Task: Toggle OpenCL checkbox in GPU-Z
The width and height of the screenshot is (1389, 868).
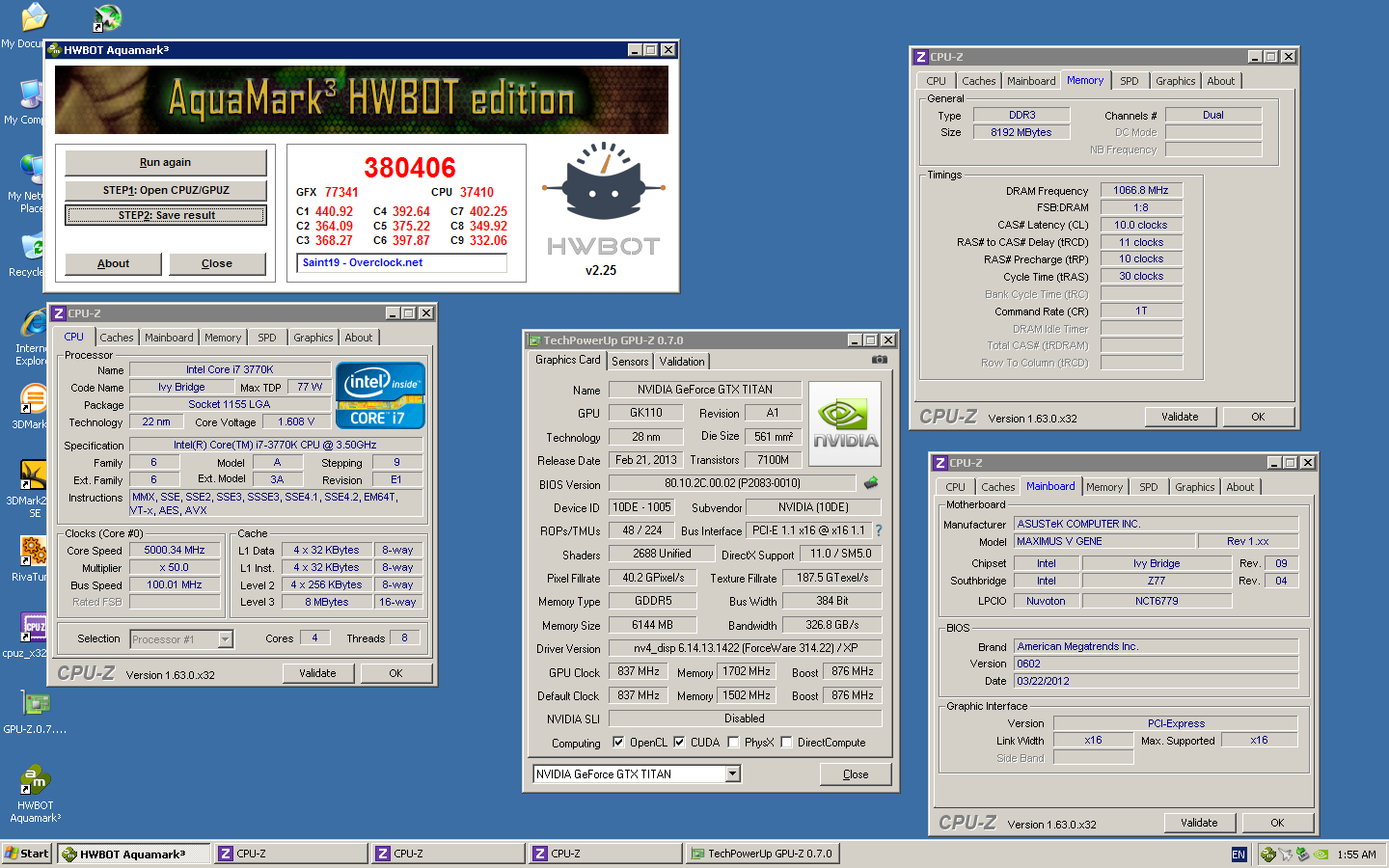Action: (x=618, y=743)
